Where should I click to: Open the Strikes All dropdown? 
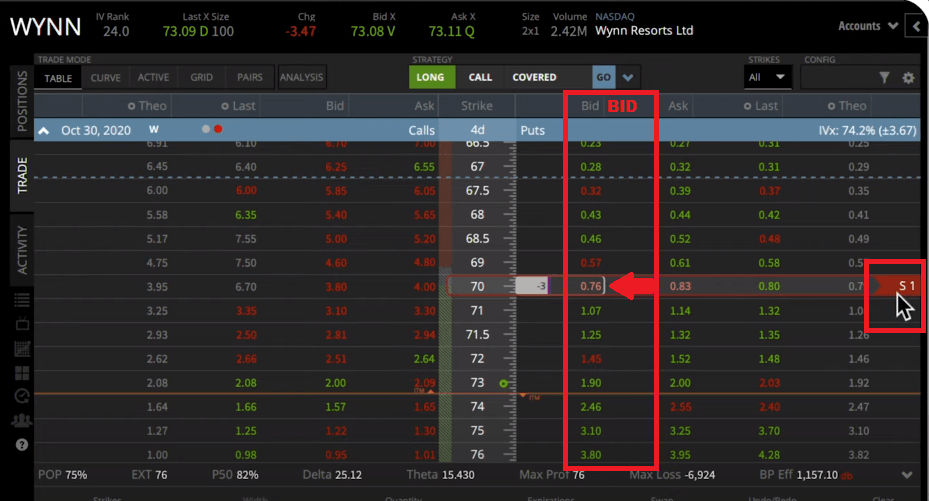[x=768, y=77]
